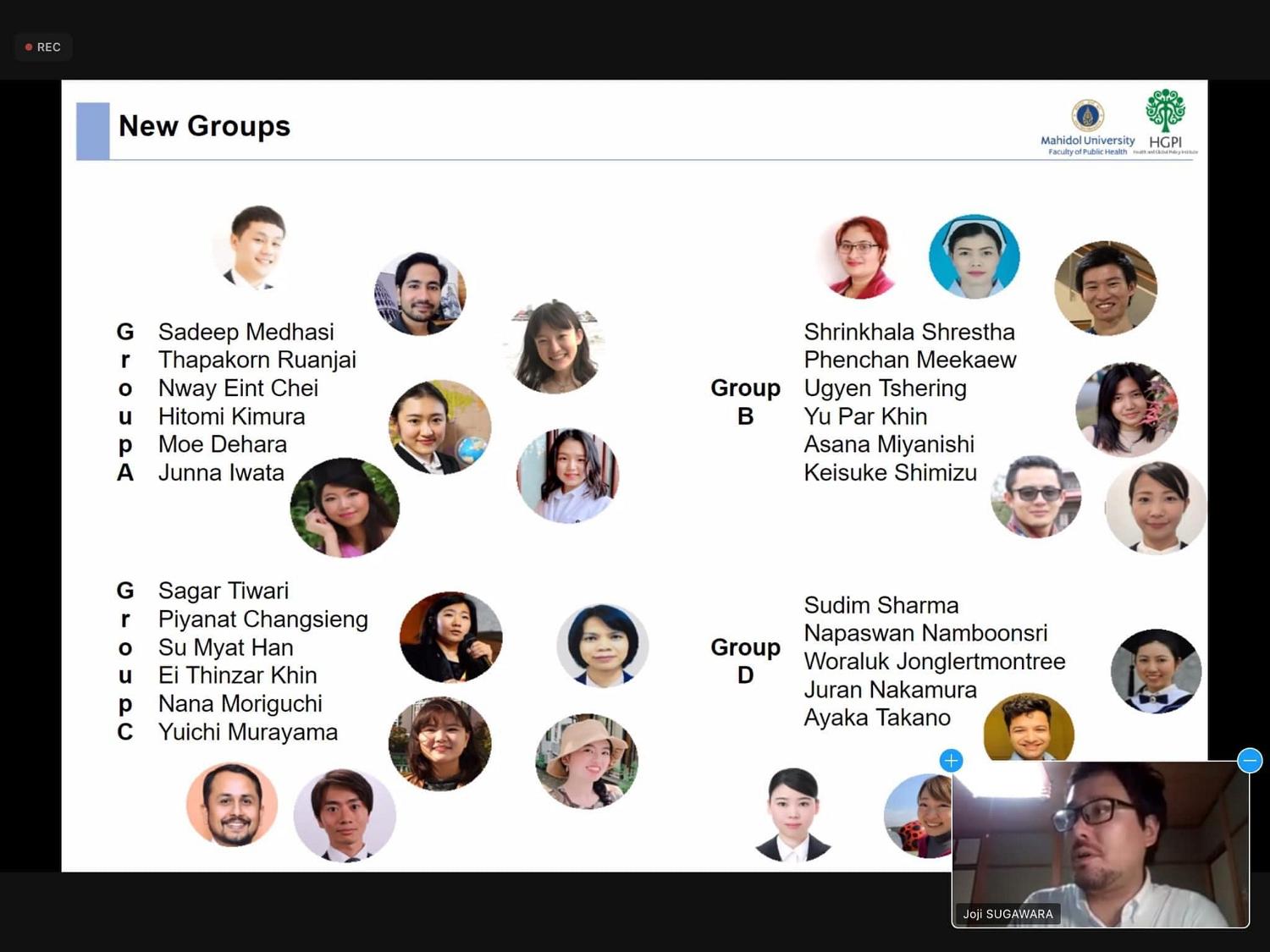This screenshot has height=952, width=1270.
Task: Click the Joji SUGAWARA name label
Action: click(x=1008, y=914)
